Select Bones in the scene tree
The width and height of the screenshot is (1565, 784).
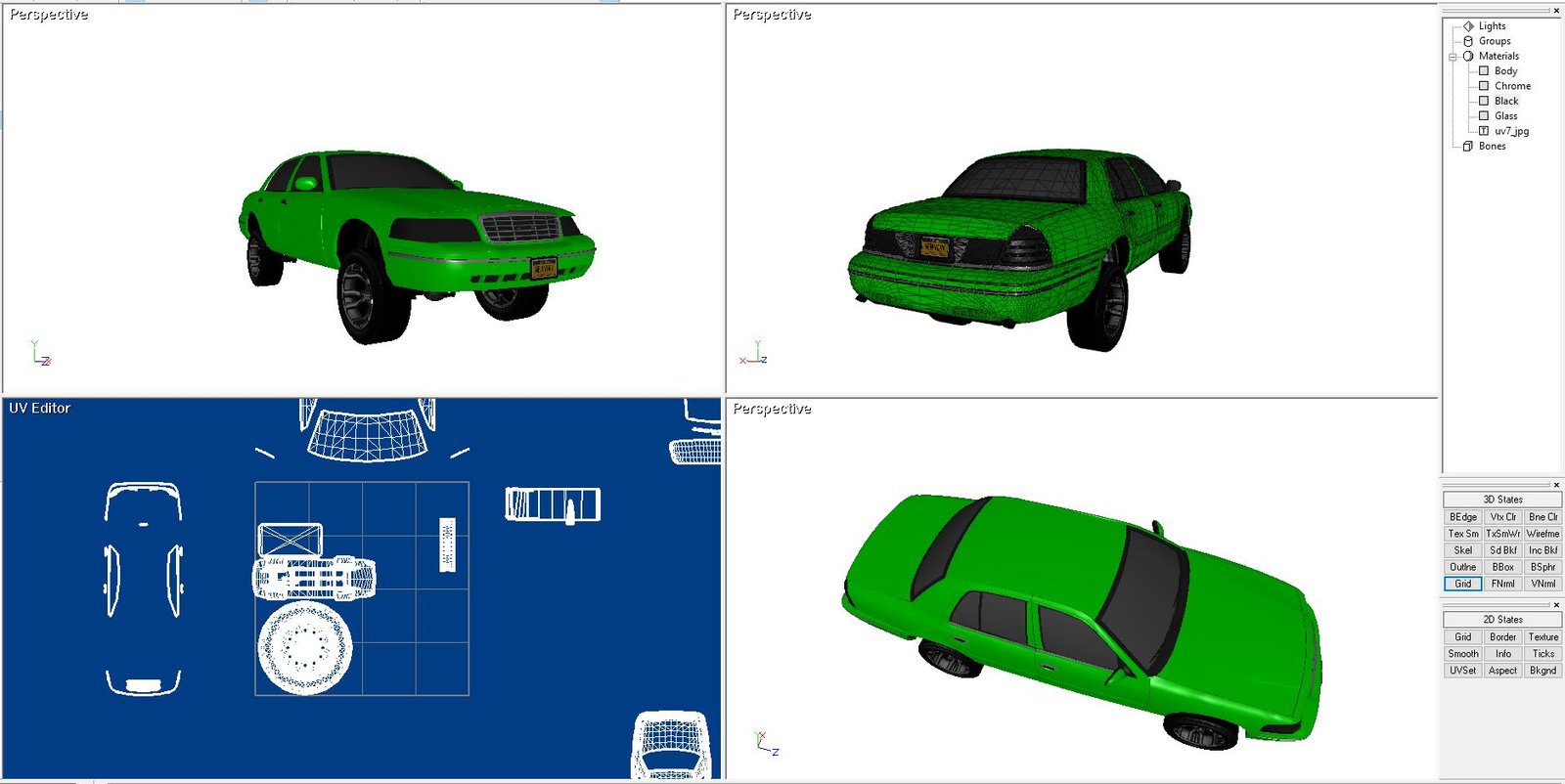click(1493, 146)
